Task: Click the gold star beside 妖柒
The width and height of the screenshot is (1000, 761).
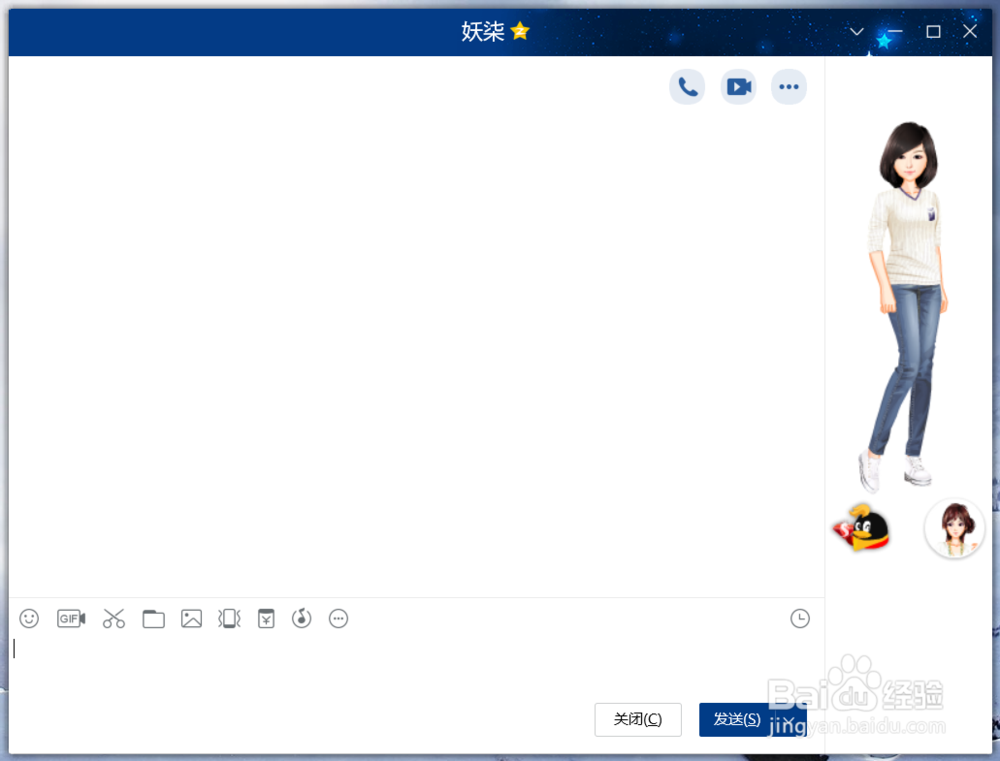Action: click(520, 31)
